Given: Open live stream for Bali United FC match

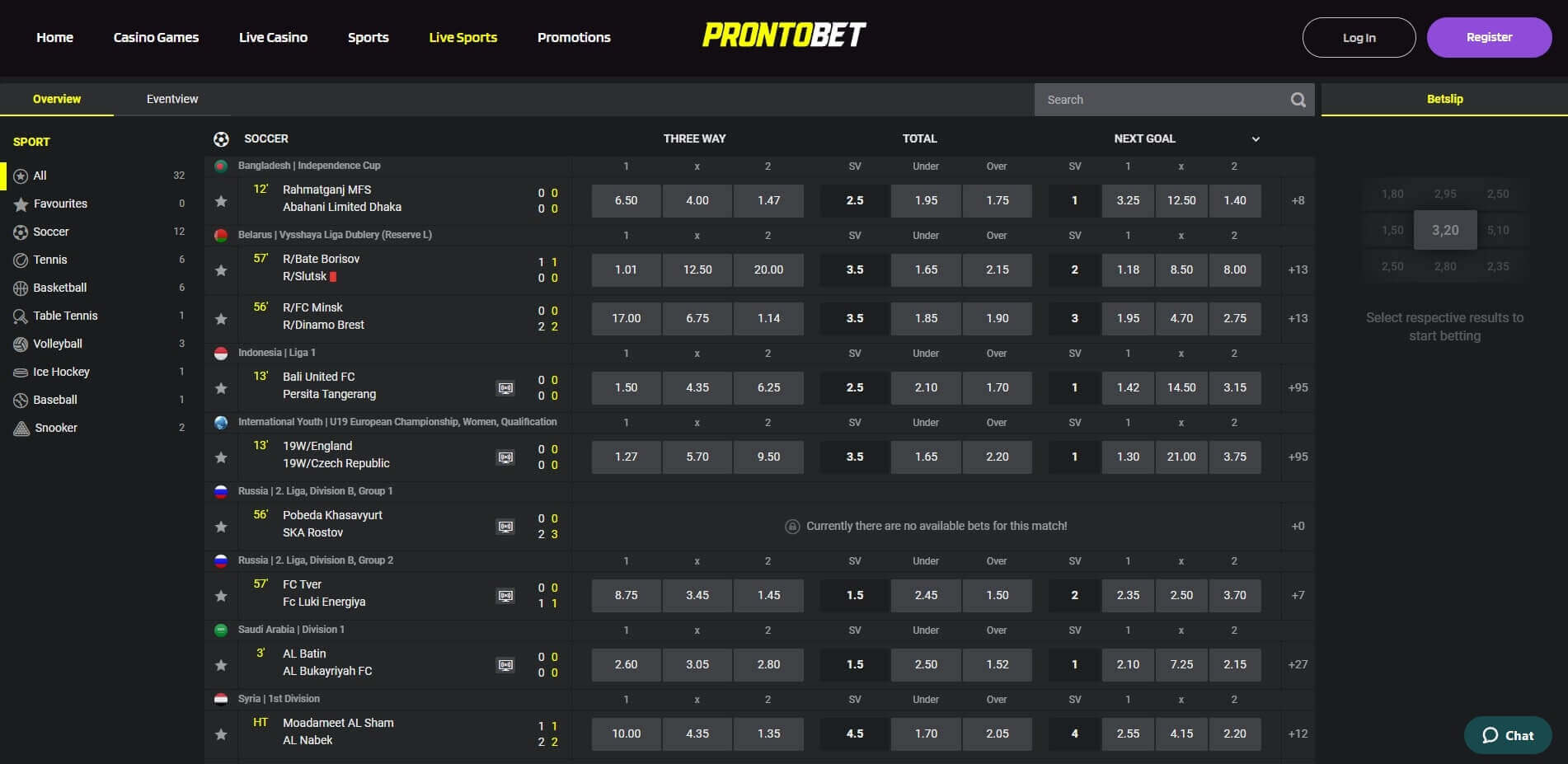Looking at the screenshot, I should pos(505,387).
